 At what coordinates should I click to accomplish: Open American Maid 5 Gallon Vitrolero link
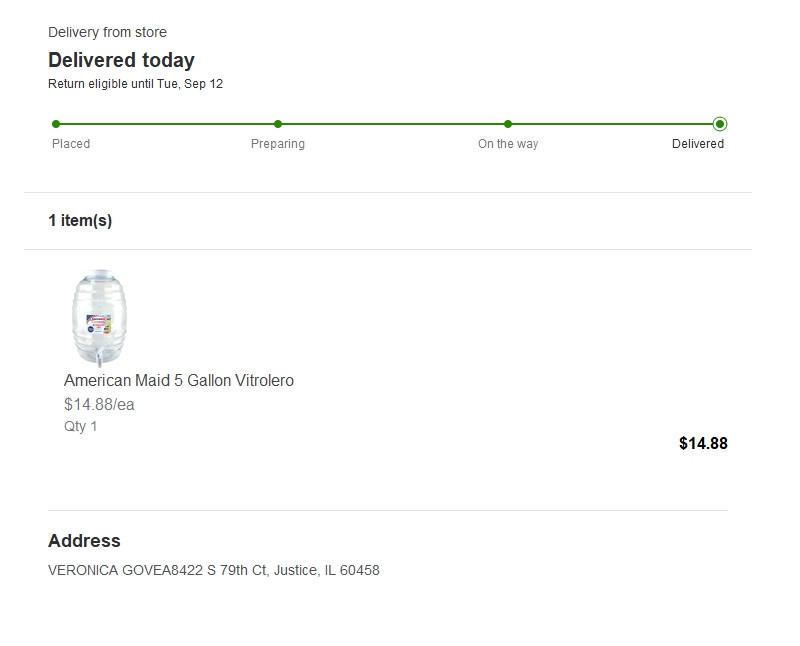(179, 381)
